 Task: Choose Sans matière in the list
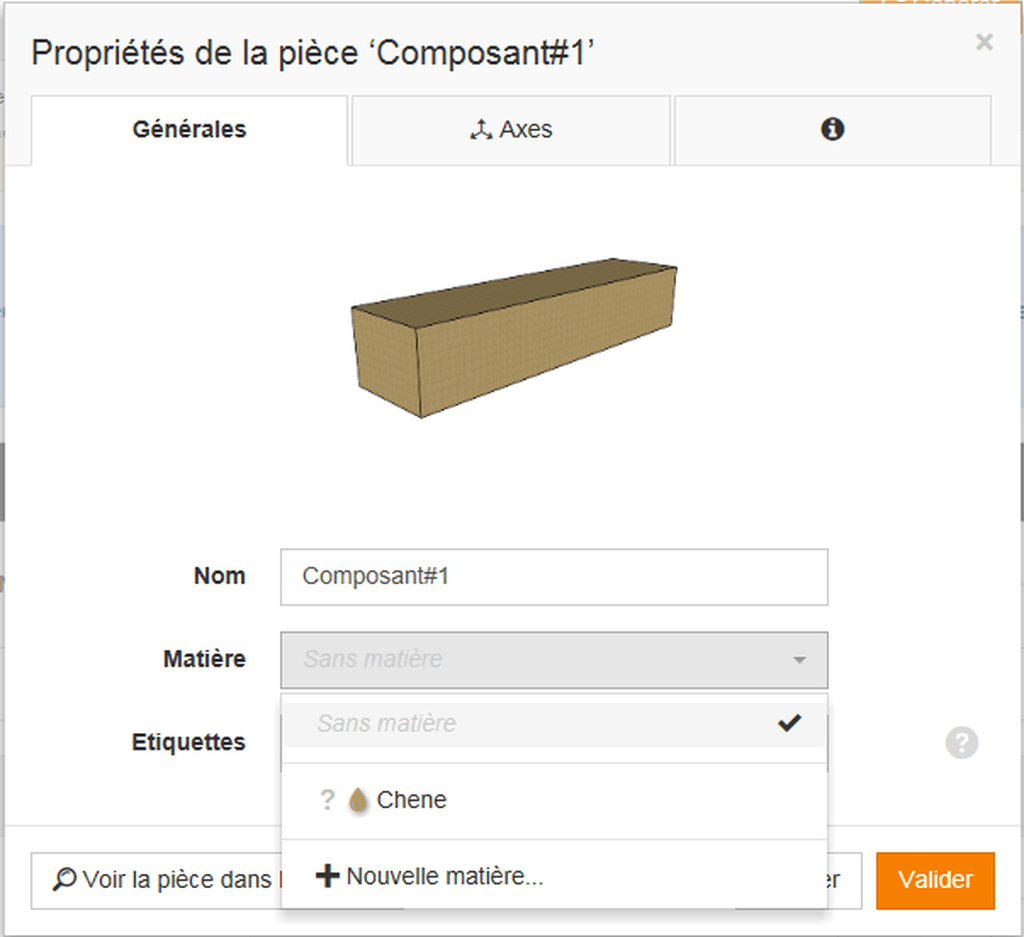(x=386, y=723)
